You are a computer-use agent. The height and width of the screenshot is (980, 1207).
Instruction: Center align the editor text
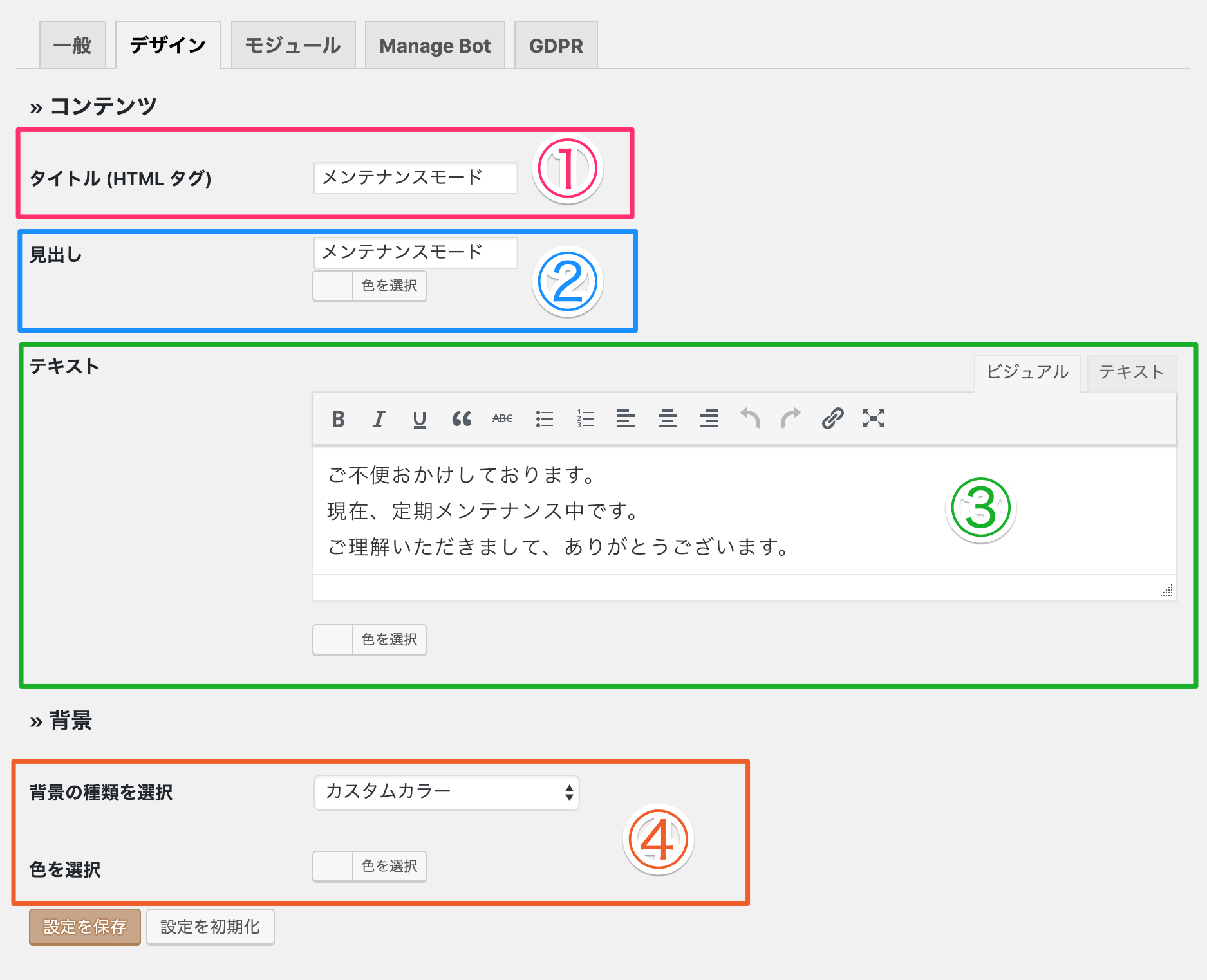668,419
